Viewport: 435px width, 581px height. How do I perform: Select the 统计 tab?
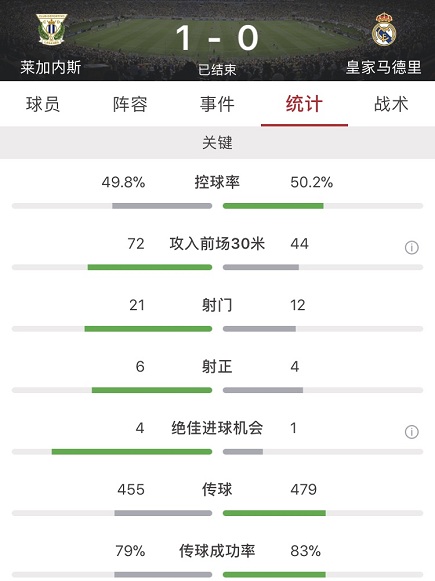[304, 104]
